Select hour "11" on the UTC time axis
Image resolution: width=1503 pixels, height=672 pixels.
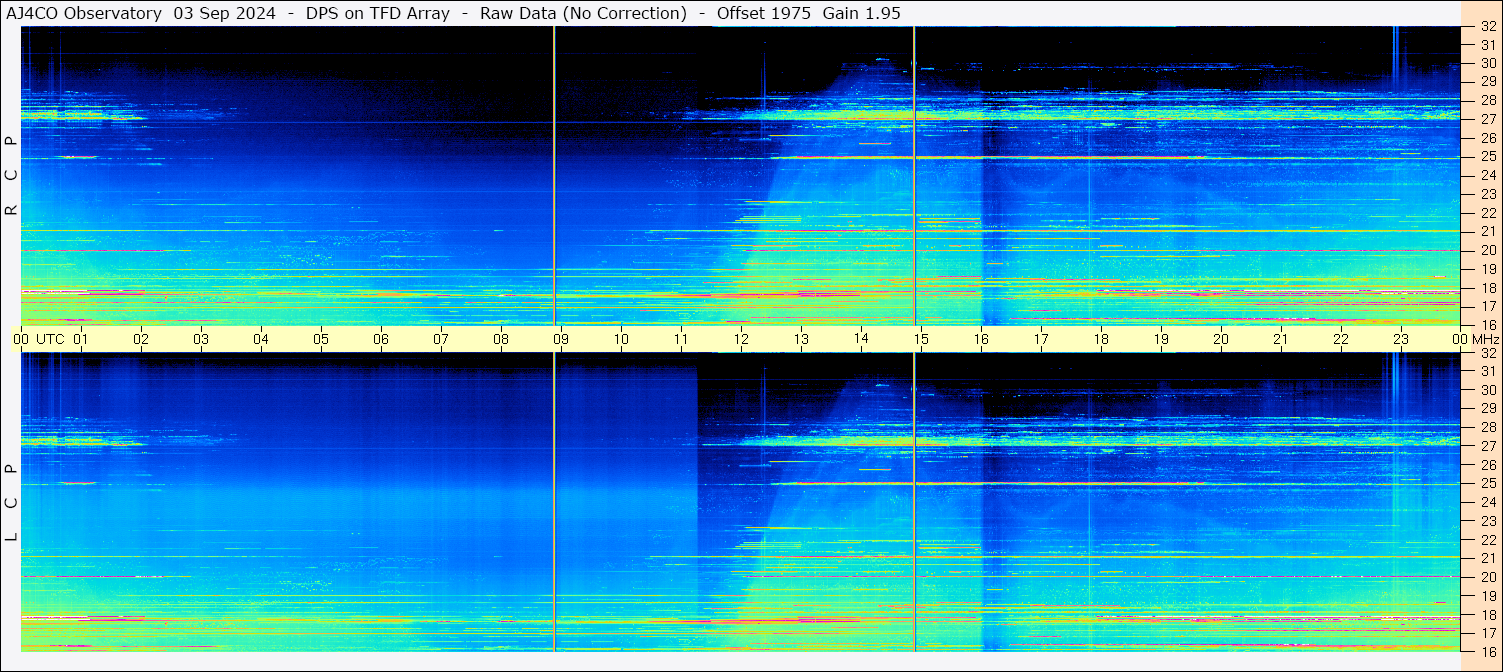pos(681,339)
